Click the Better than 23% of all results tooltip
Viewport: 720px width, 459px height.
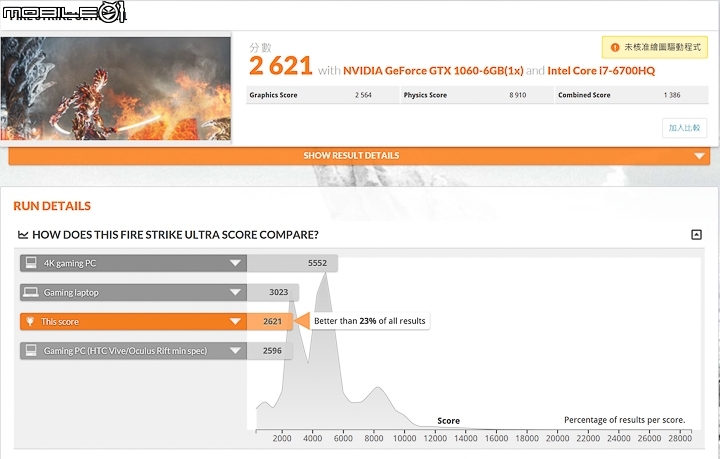[370, 321]
